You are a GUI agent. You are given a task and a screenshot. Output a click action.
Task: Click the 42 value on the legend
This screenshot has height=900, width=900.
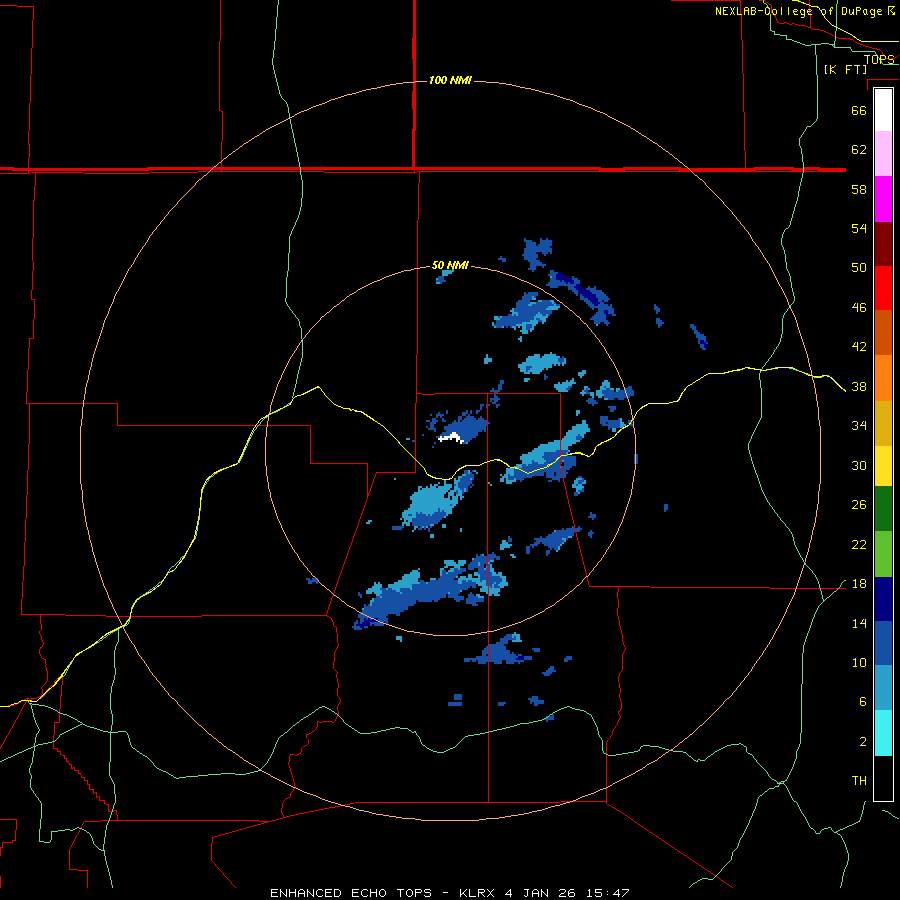pos(859,347)
